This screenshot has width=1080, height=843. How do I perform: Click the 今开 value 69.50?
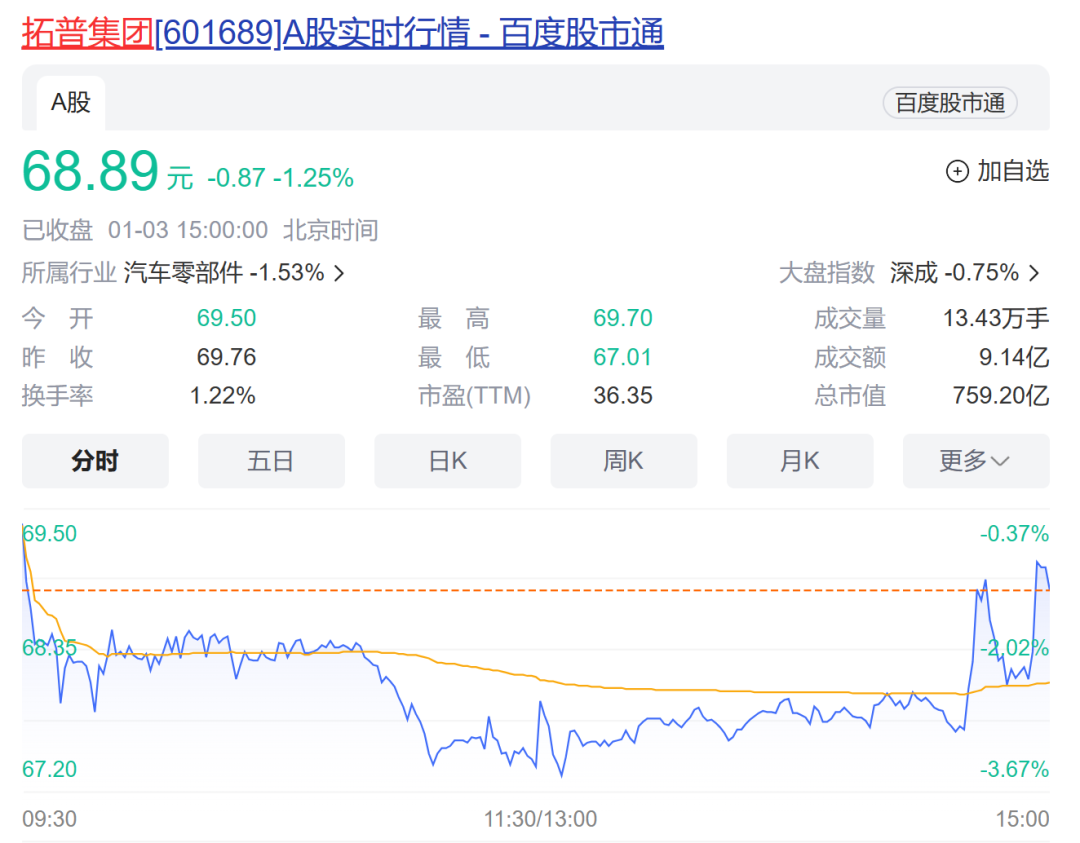(x=226, y=318)
